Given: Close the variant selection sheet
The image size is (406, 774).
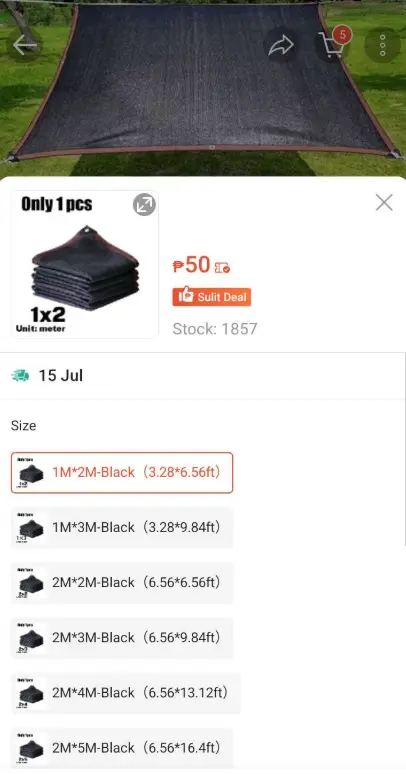Looking at the screenshot, I should pos(384,202).
